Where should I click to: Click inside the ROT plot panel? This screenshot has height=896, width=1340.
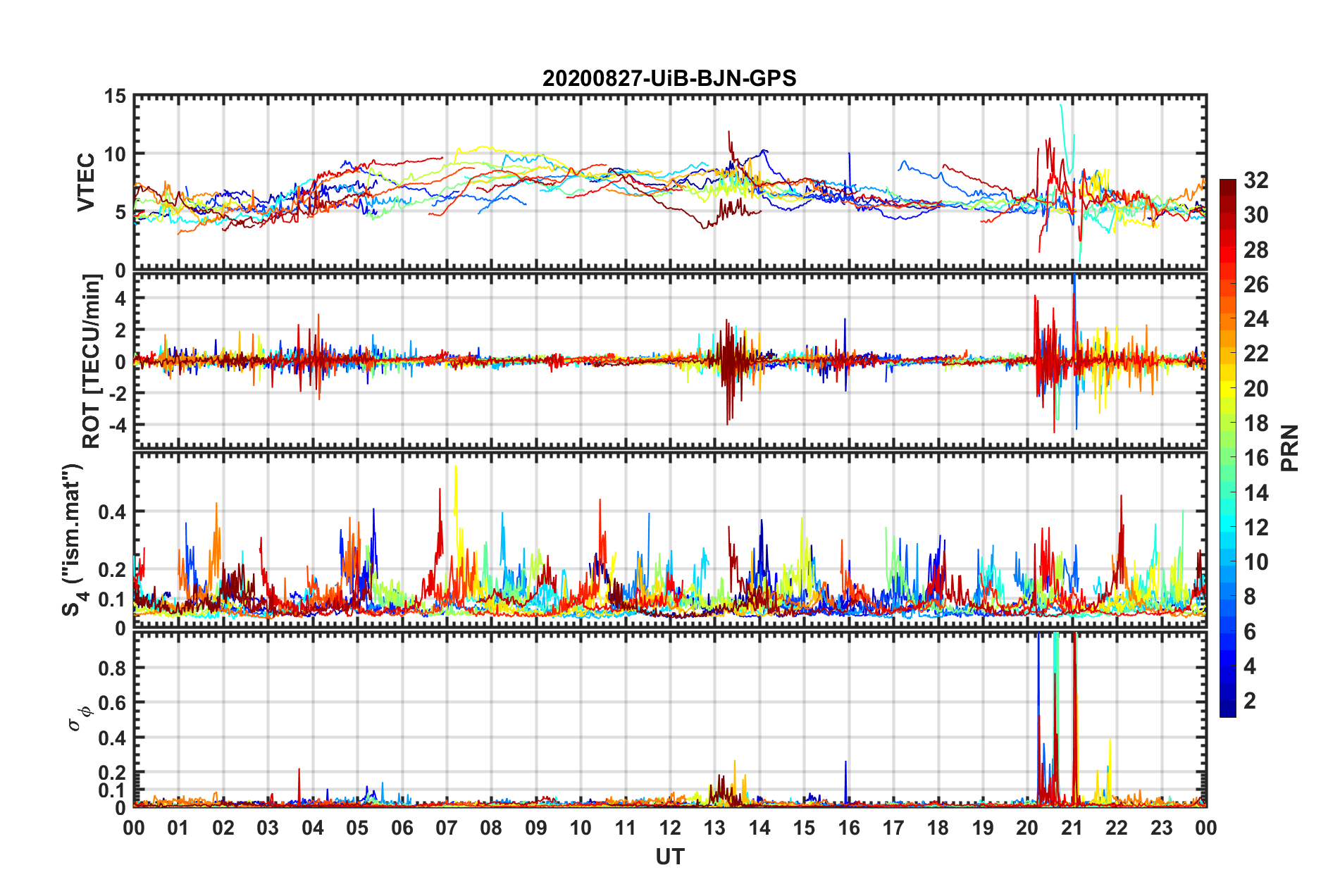[x=670, y=361]
